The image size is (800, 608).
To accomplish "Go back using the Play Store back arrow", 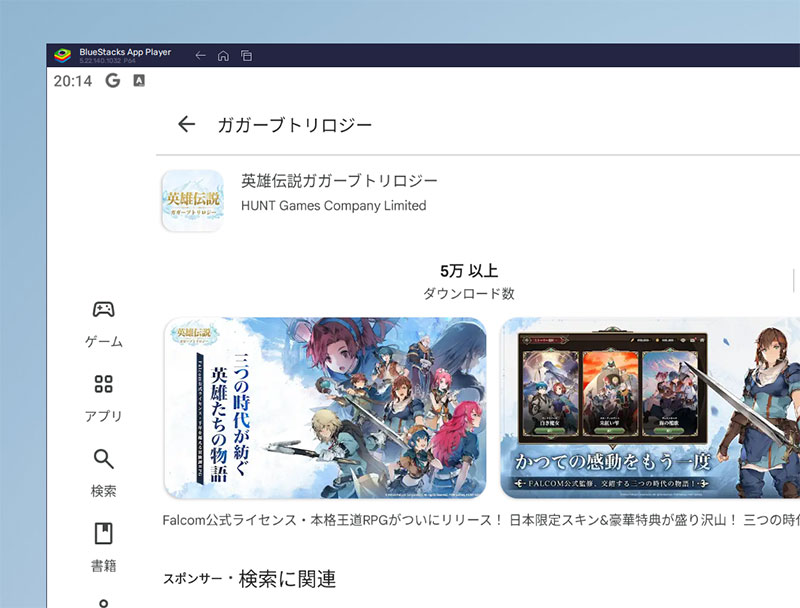I will (x=186, y=124).
